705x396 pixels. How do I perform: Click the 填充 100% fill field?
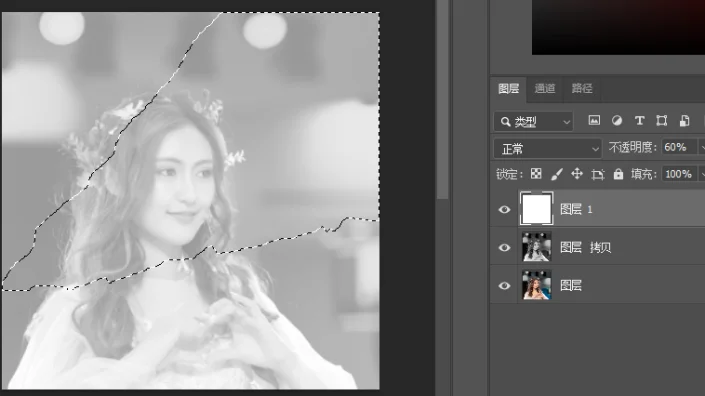tap(680, 174)
